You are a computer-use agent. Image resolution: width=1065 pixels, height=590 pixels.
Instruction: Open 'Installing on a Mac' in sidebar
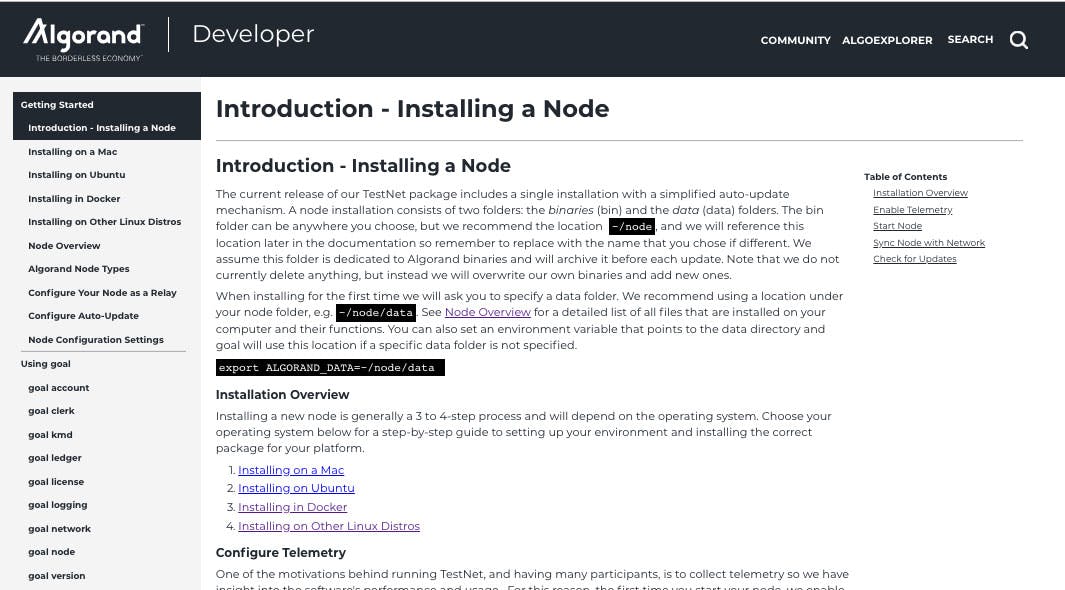coord(73,151)
